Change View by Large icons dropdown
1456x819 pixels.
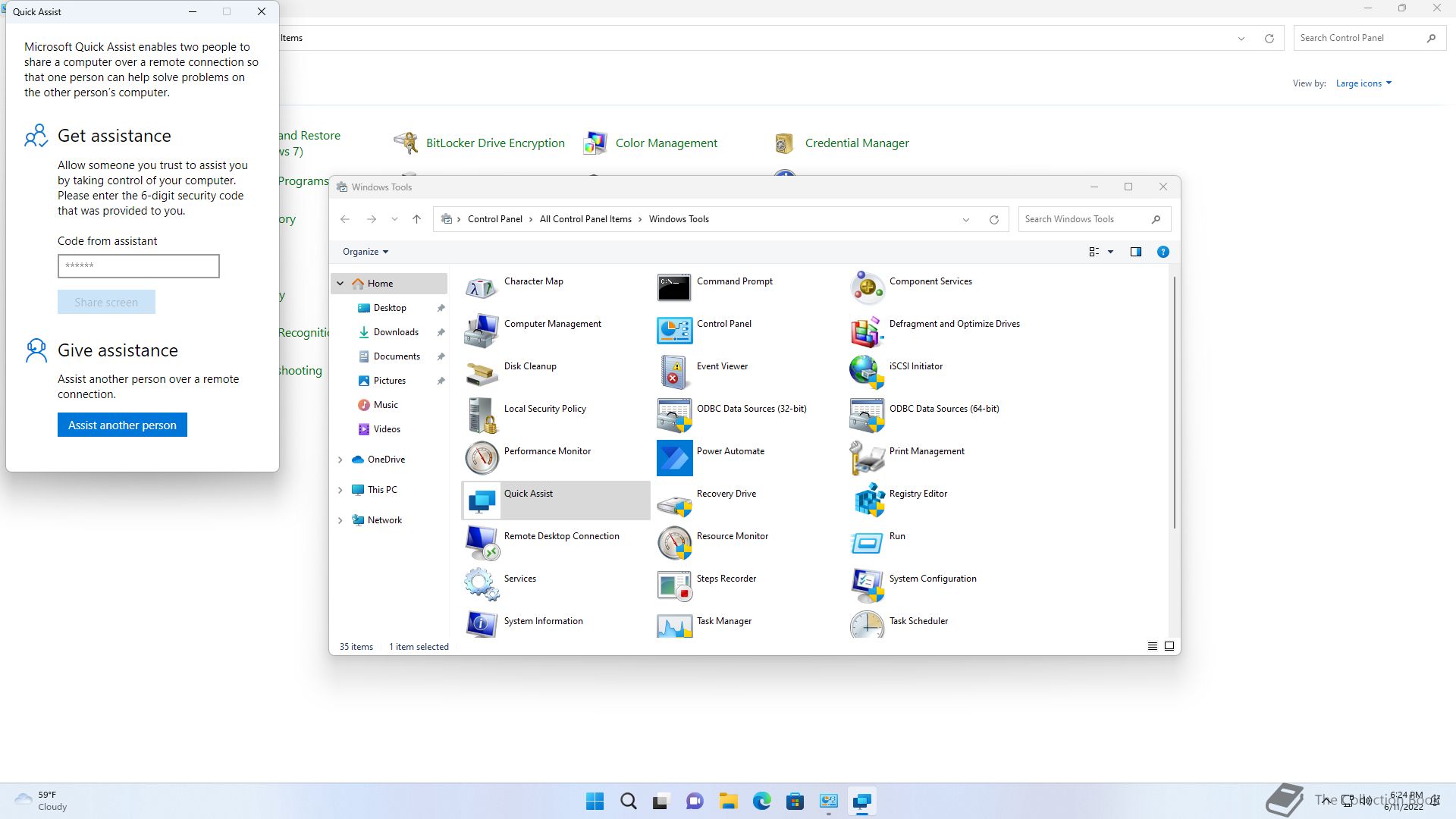(x=1363, y=83)
